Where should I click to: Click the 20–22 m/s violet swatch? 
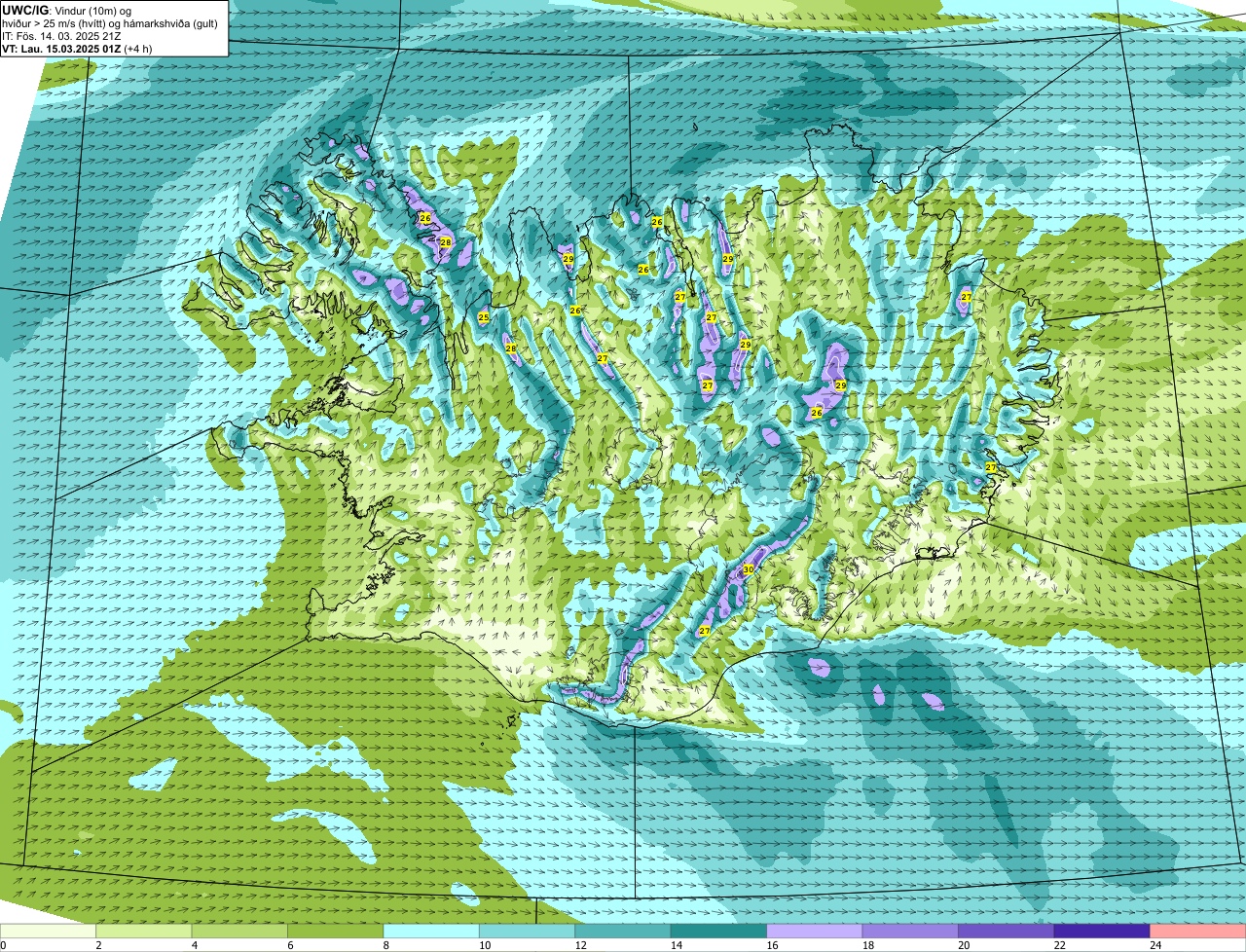(1008, 931)
